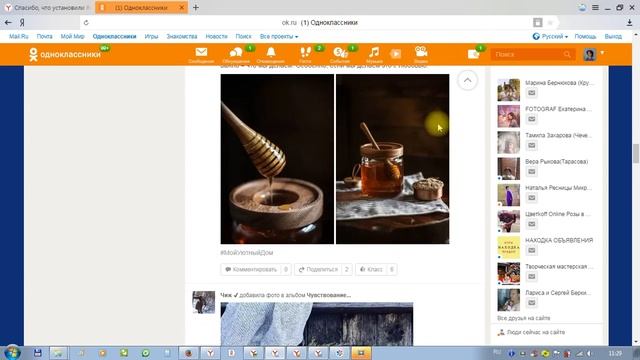Open the gifts icon left of search
This screenshot has width=640, height=360.
[473, 54]
